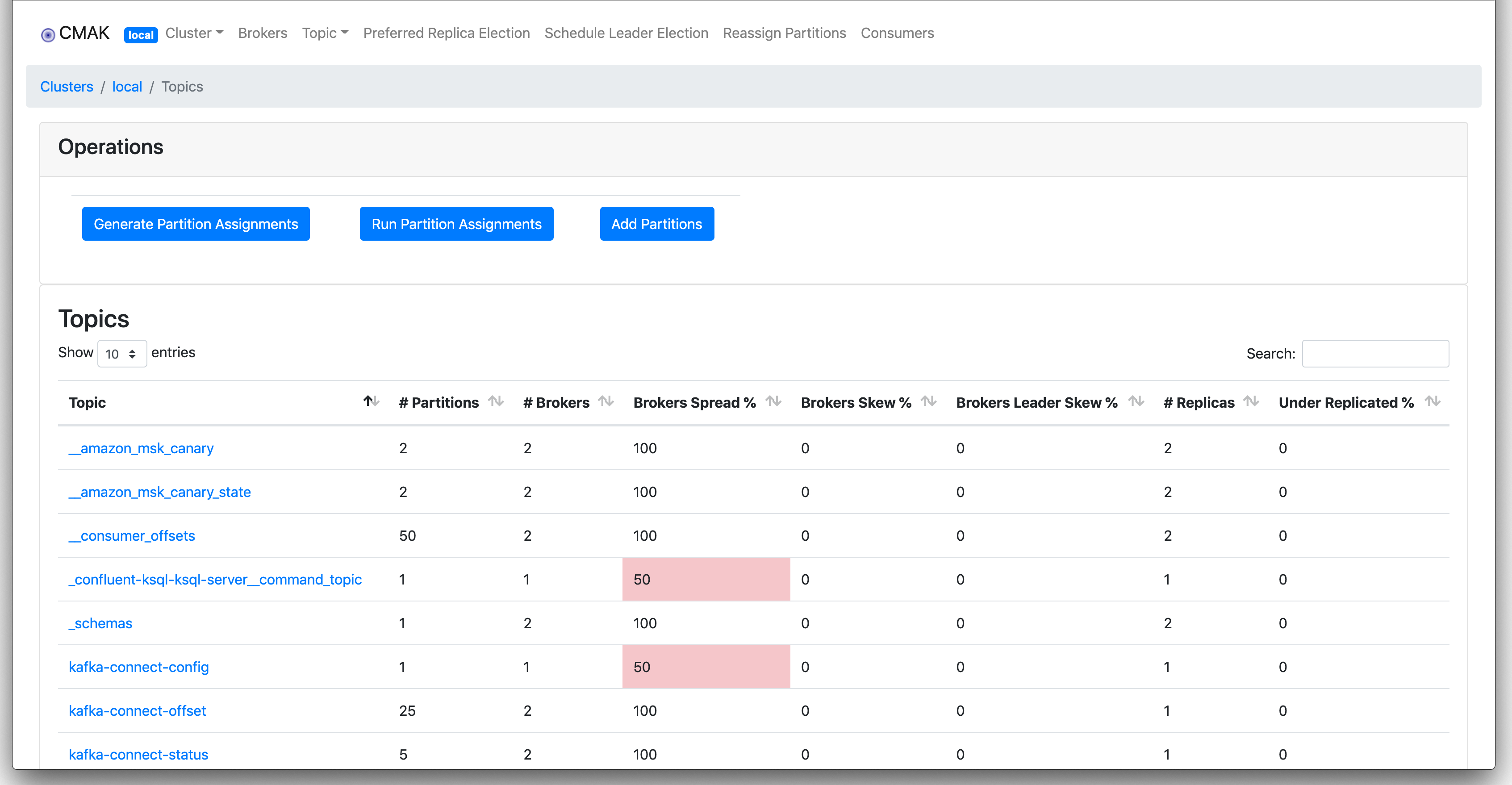Sort by # Partitions sort icon
Image resolution: width=1512 pixels, height=785 pixels.
point(496,401)
